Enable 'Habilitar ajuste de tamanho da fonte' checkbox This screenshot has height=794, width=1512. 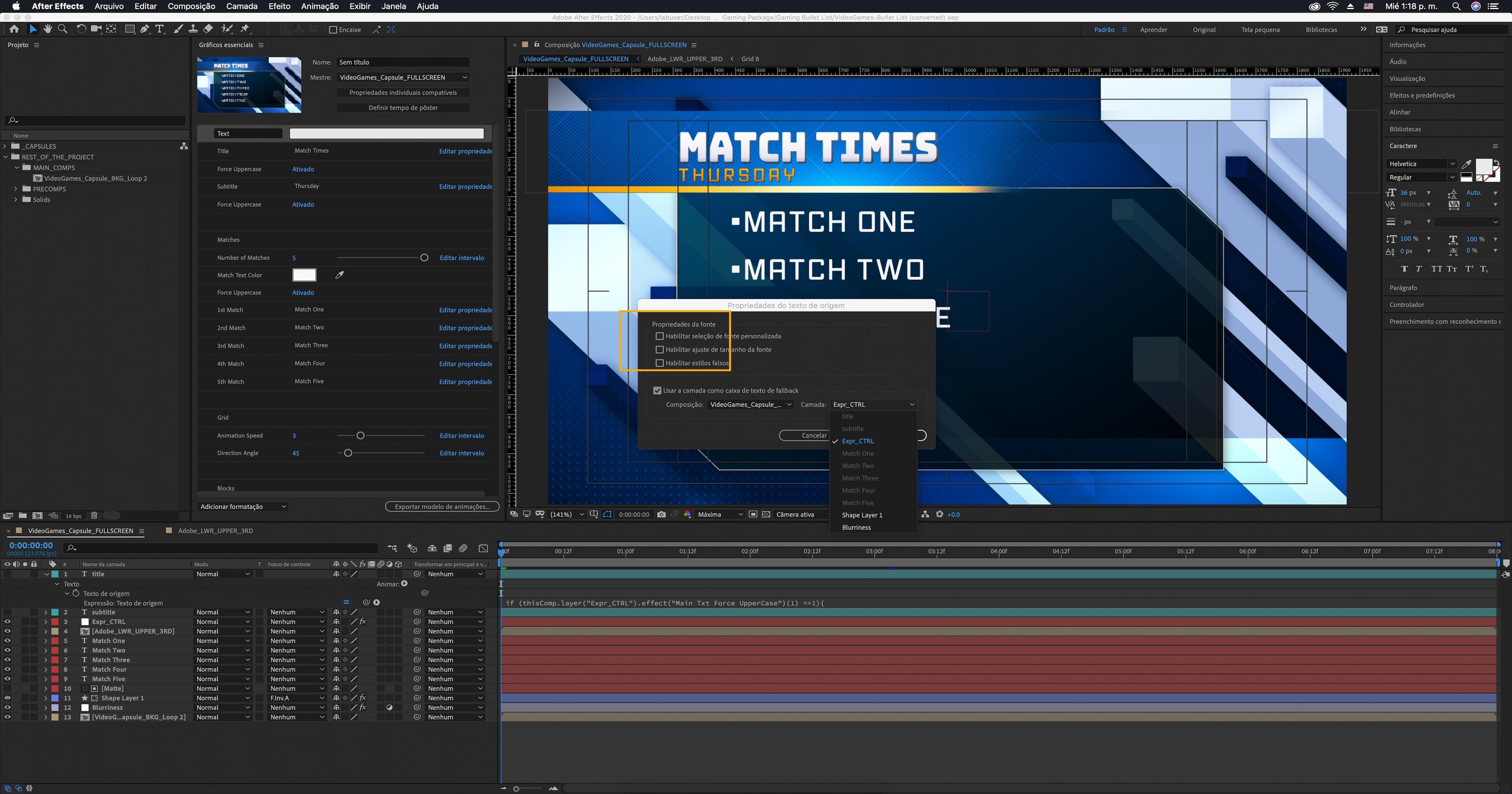tap(659, 350)
